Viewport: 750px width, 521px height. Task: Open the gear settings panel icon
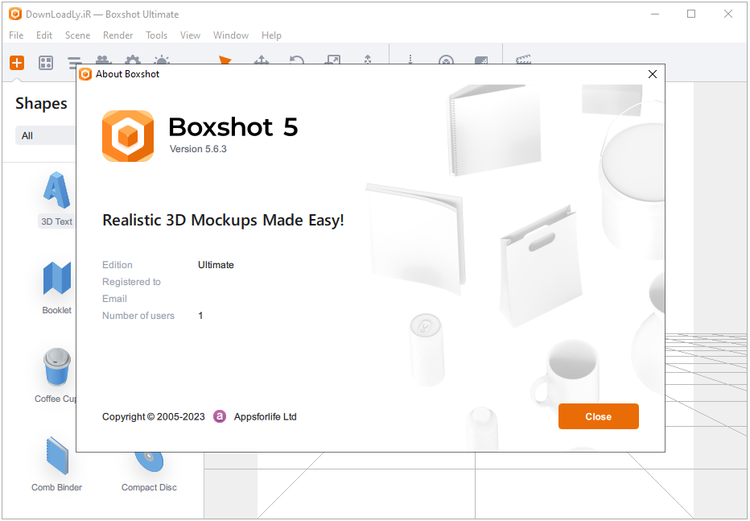[x=132, y=60]
